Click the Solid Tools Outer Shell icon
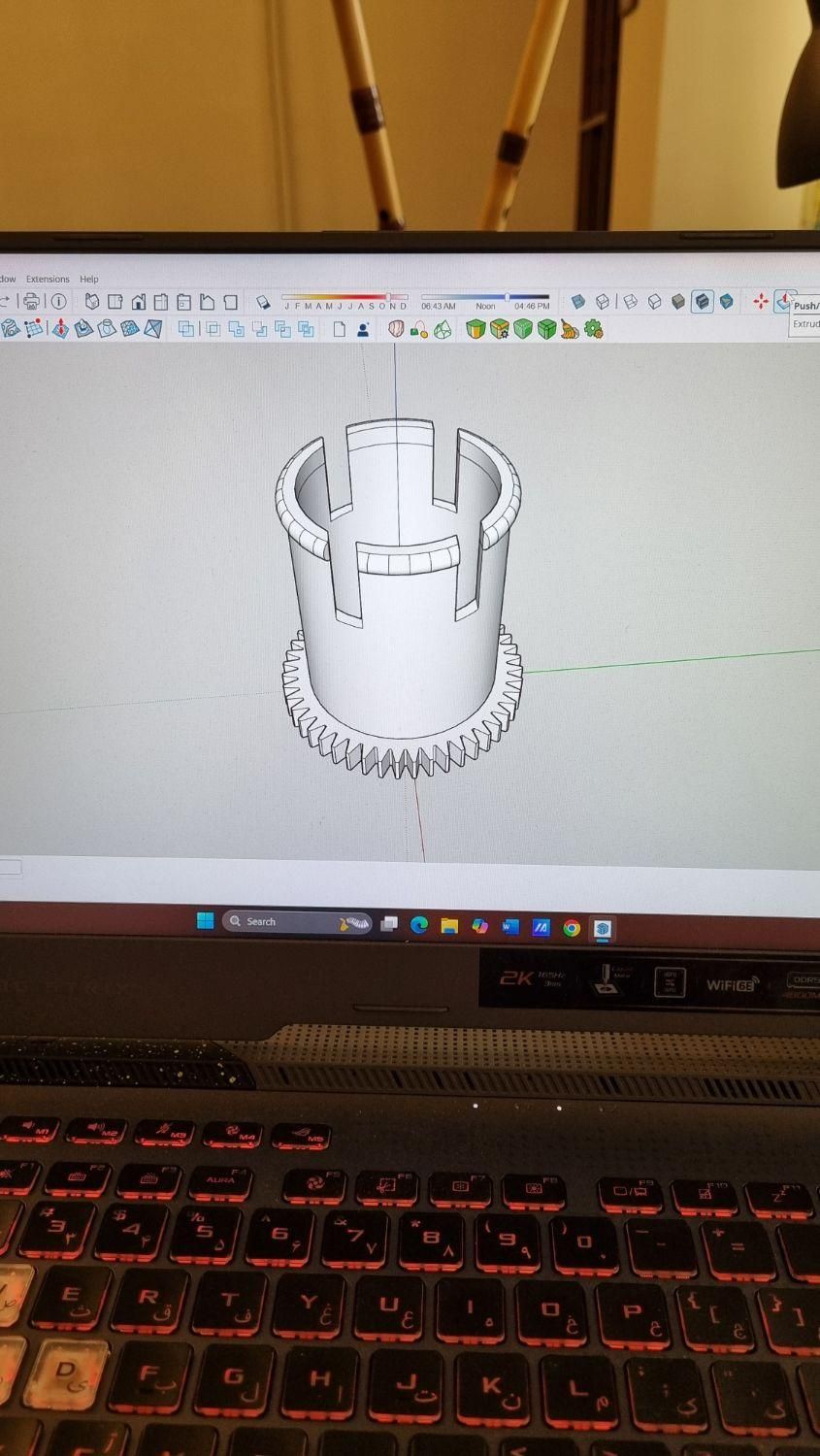The image size is (820, 1456). point(186,329)
